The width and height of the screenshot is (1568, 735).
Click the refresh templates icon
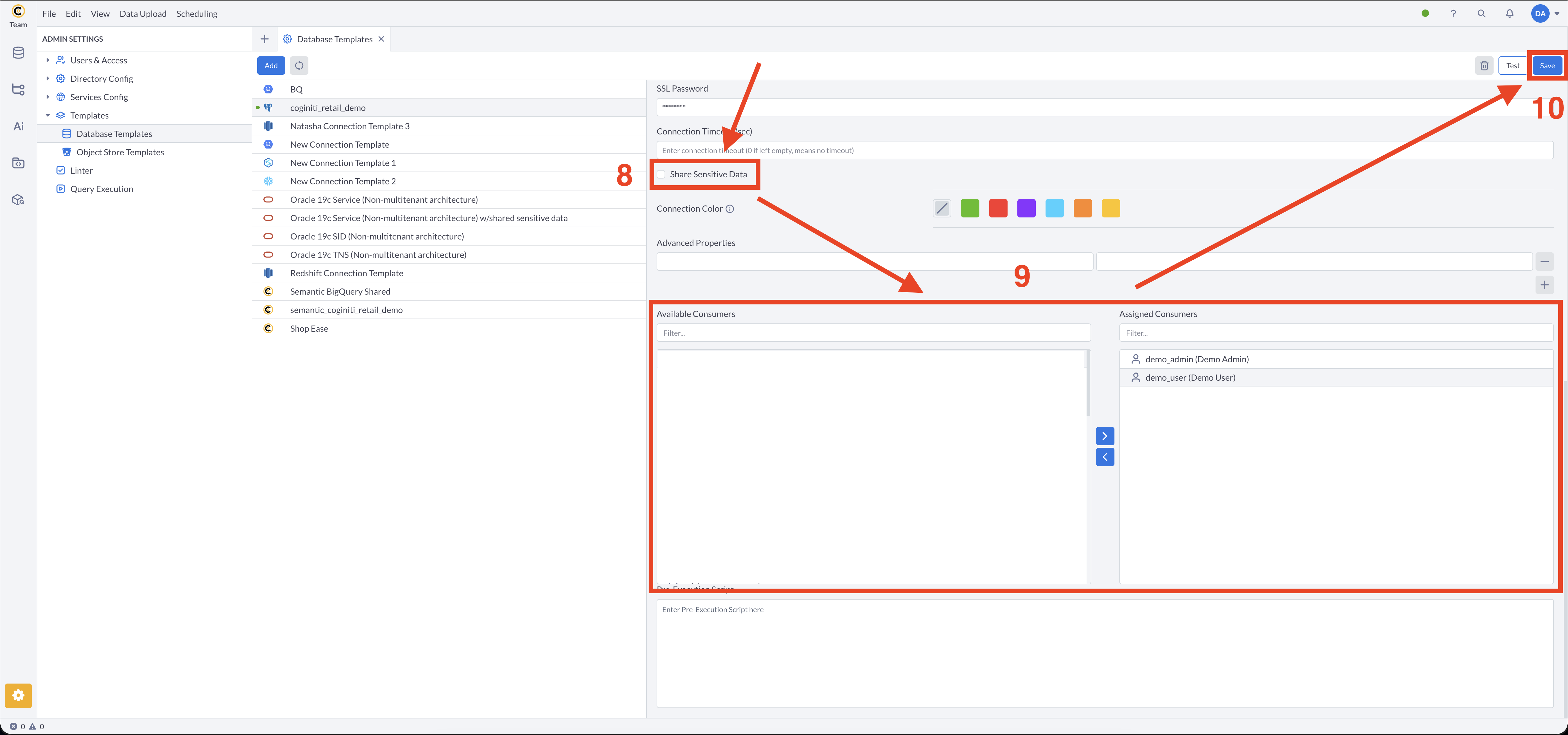(299, 66)
